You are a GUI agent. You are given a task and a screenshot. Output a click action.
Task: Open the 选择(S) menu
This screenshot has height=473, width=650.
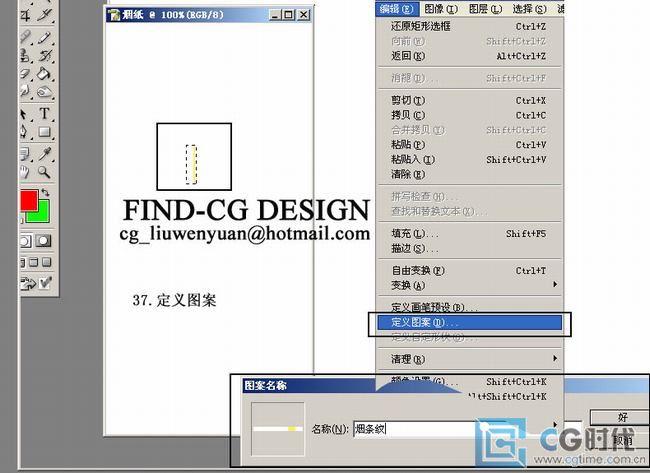click(x=529, y=9)
